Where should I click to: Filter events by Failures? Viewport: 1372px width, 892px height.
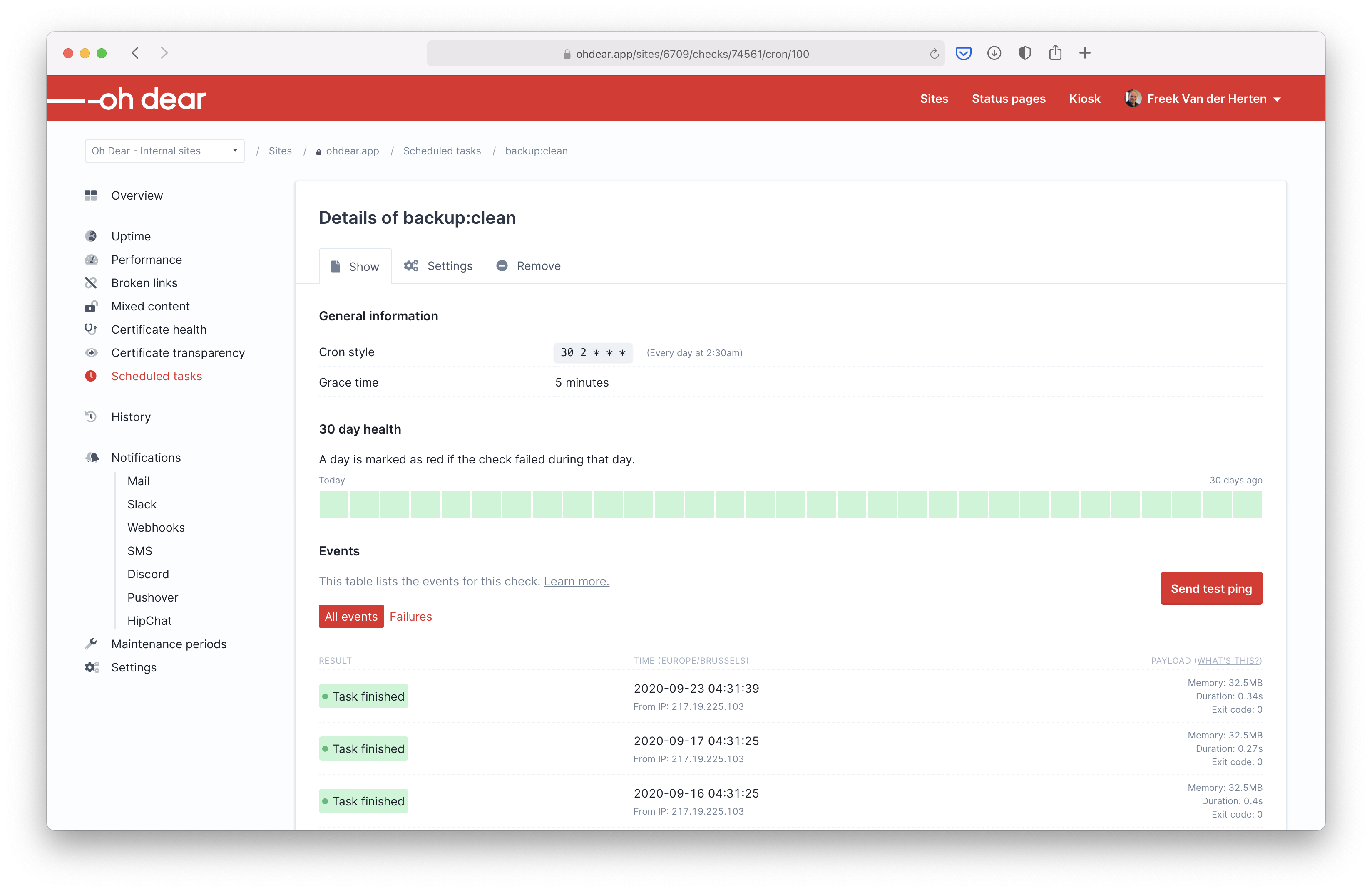tap(410, 617)
